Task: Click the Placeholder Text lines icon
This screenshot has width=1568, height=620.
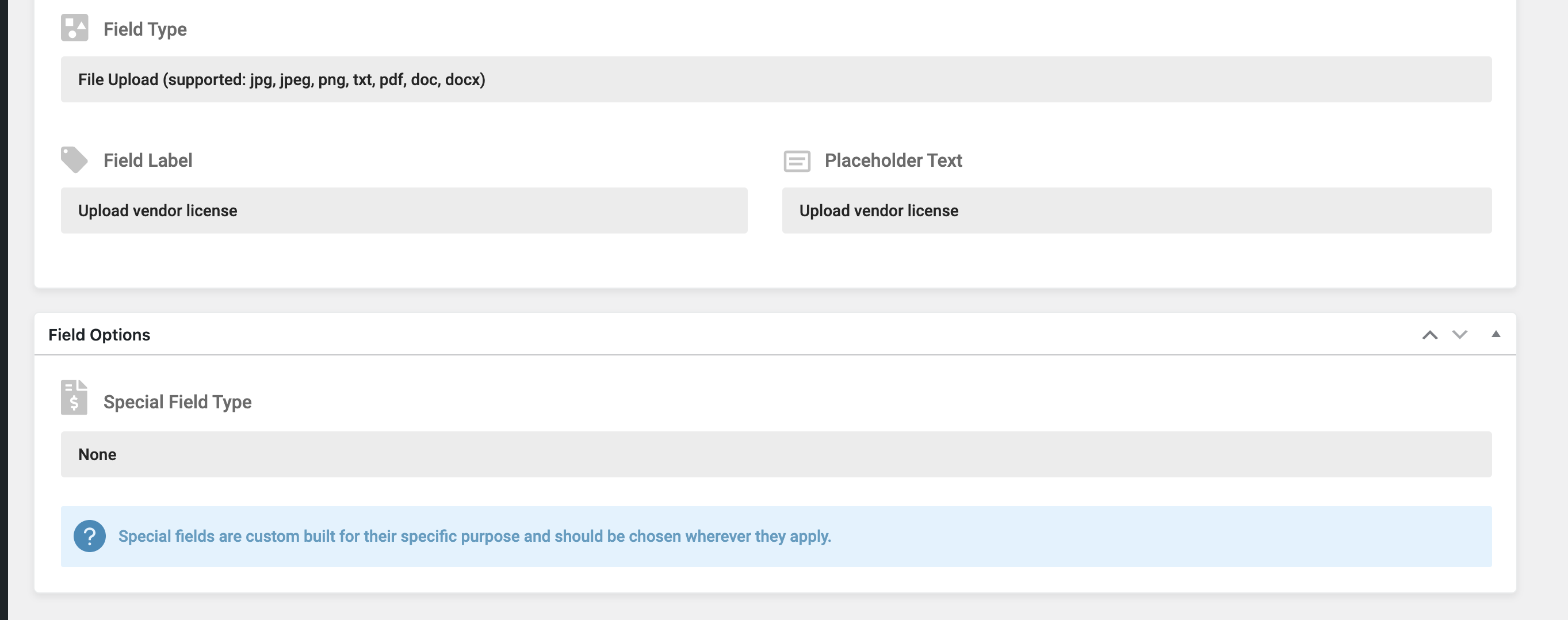Action: click(796, 161)
